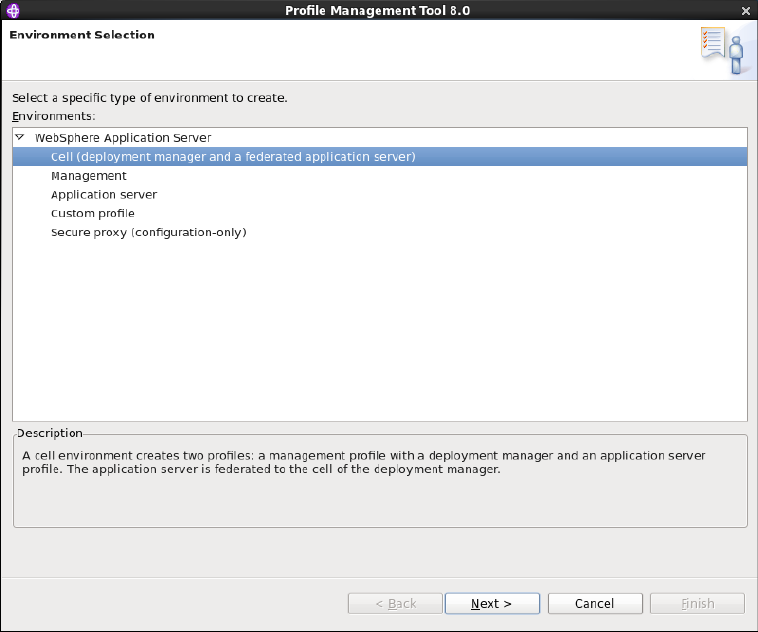Click the cell environment description text

pyautogui.click(x=364, y=462)
